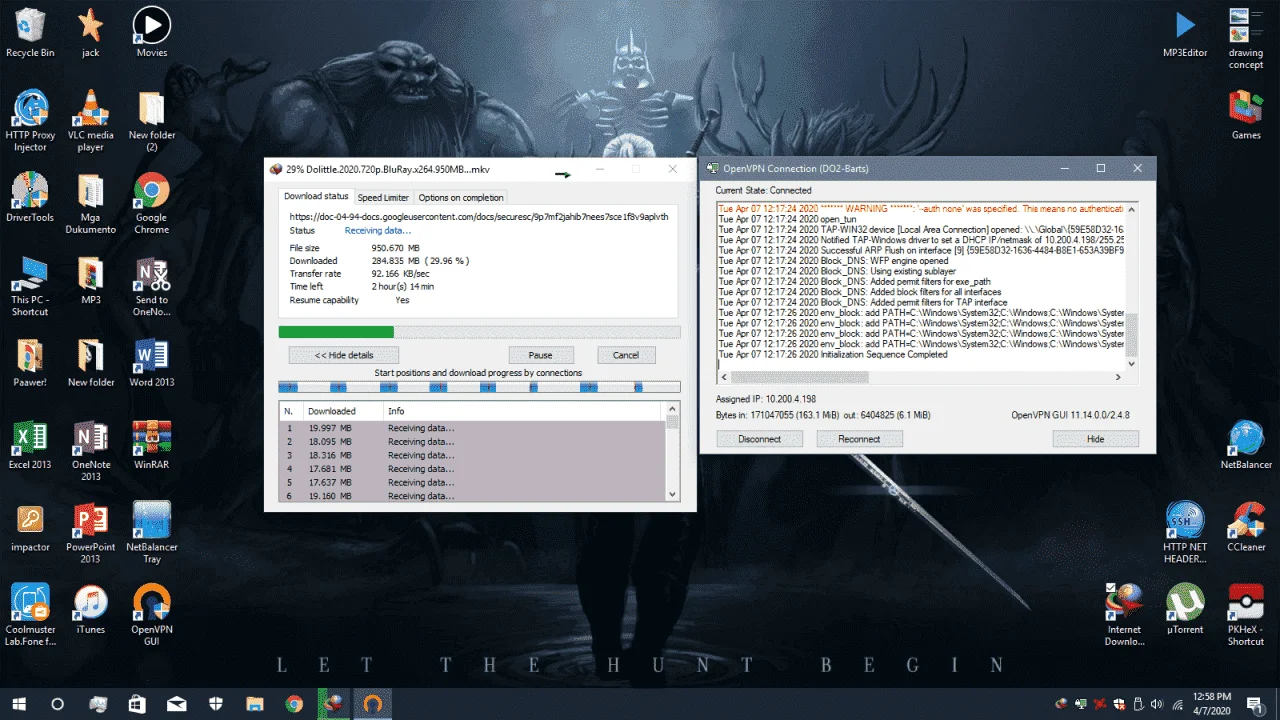Switch to Speed Limiter tab

coord(383,198)
